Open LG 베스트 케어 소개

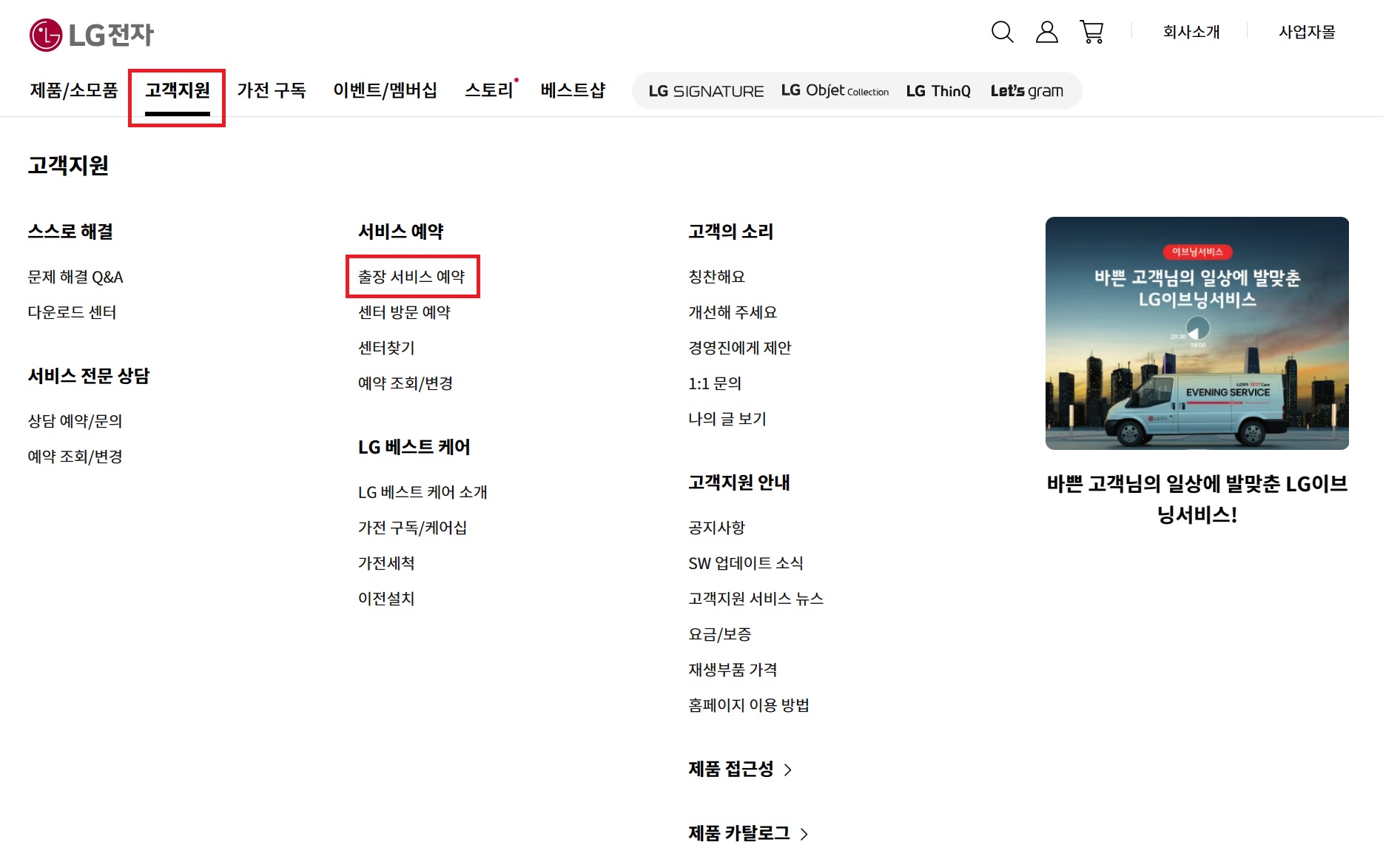(x=423, y=492)
